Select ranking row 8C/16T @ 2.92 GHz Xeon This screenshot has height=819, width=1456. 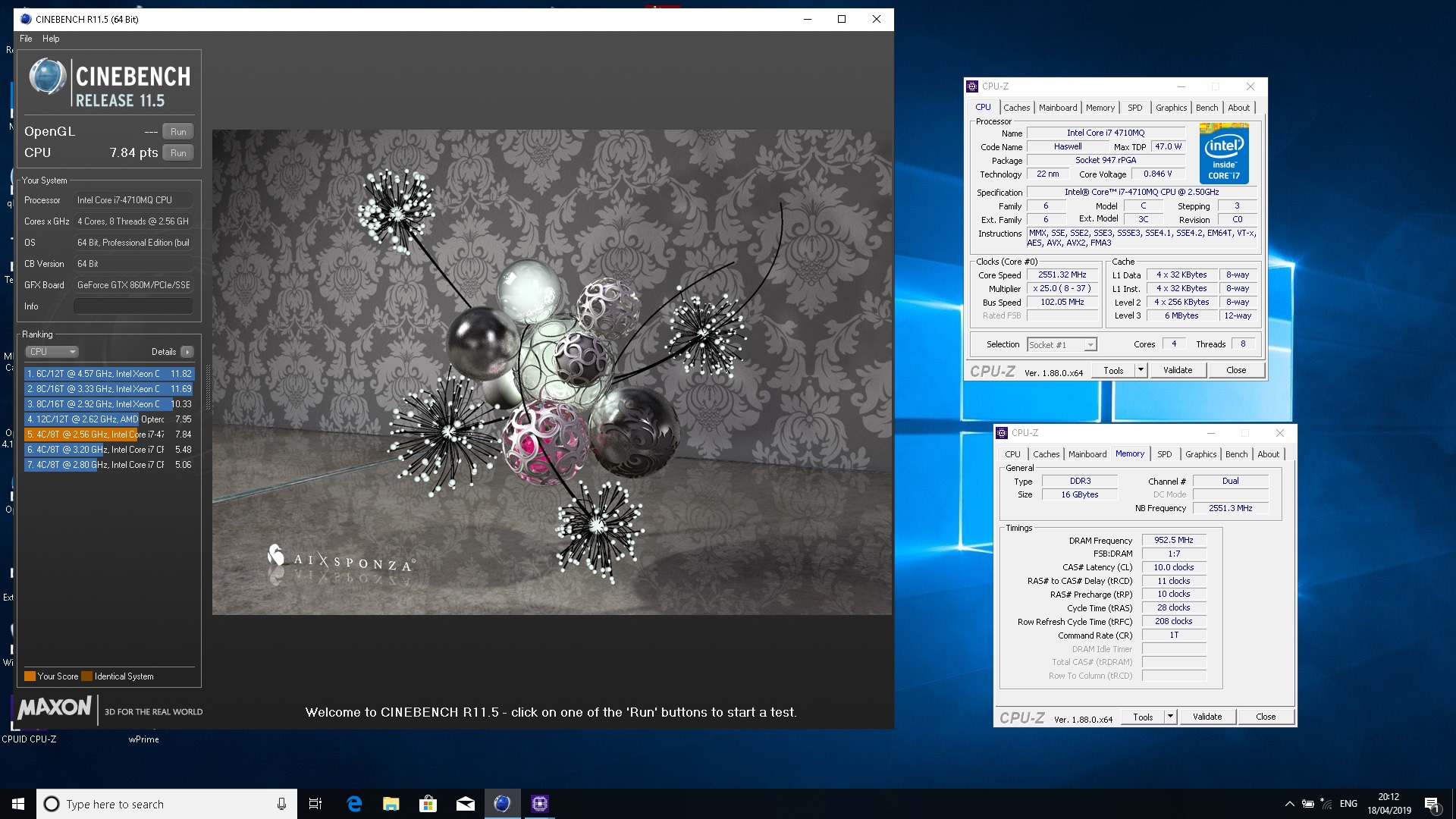(109, 404)
